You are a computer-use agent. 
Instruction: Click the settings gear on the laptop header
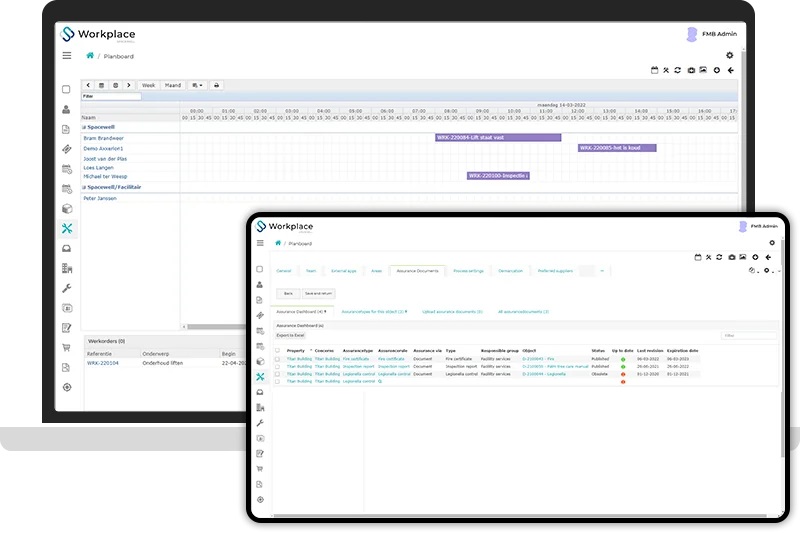coord(729,55)
